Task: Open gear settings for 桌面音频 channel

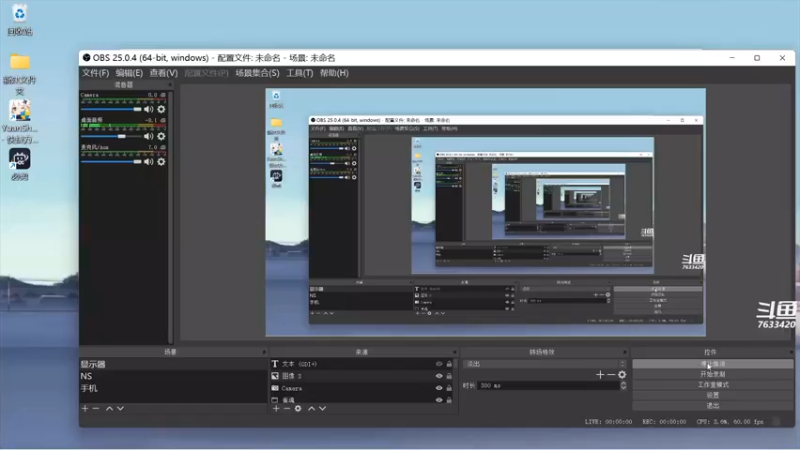Action: tap(161, 136)
